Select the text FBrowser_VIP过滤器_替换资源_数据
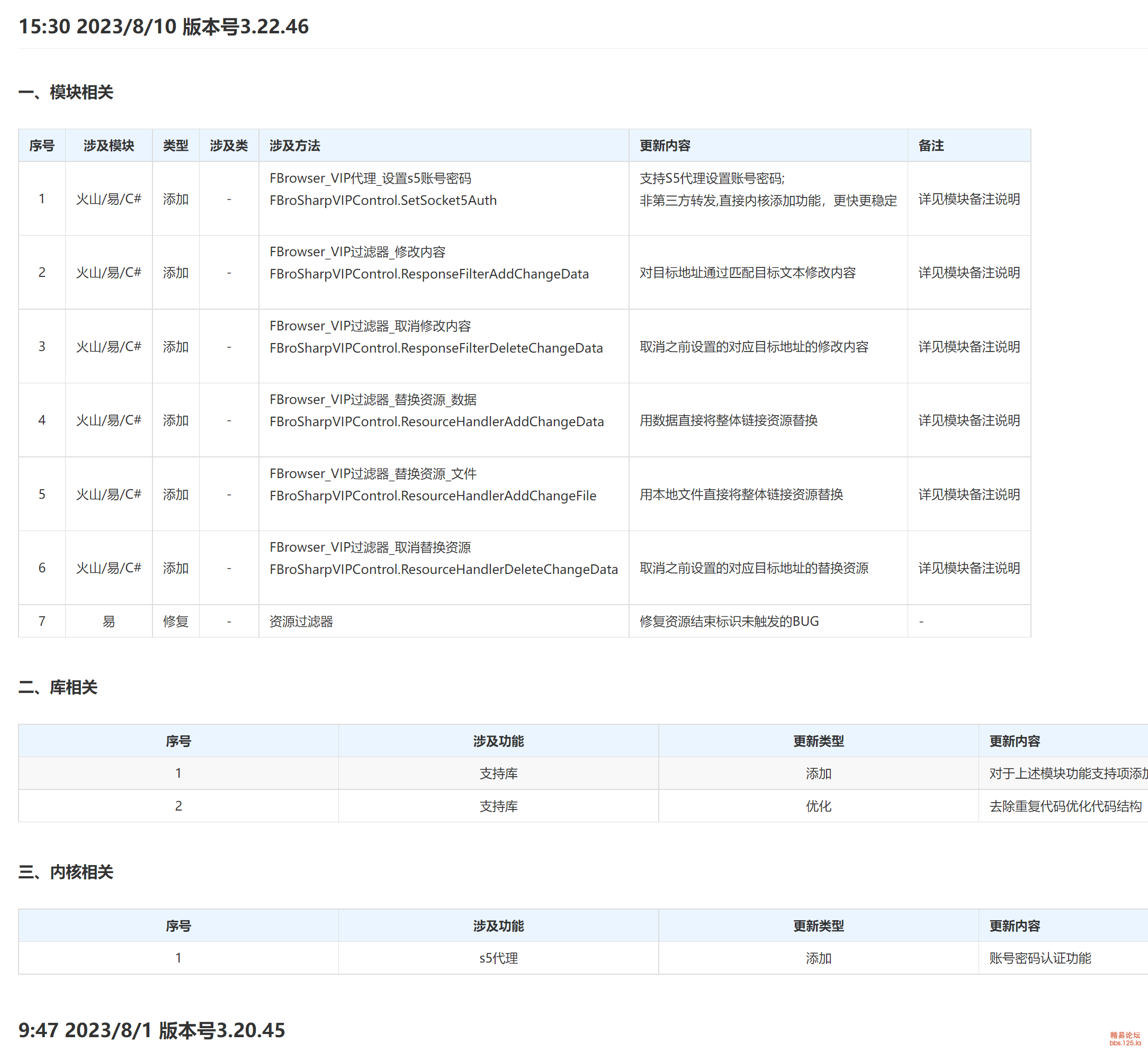The height and width of the screenshot is (1052, 1148). point(373,400)
